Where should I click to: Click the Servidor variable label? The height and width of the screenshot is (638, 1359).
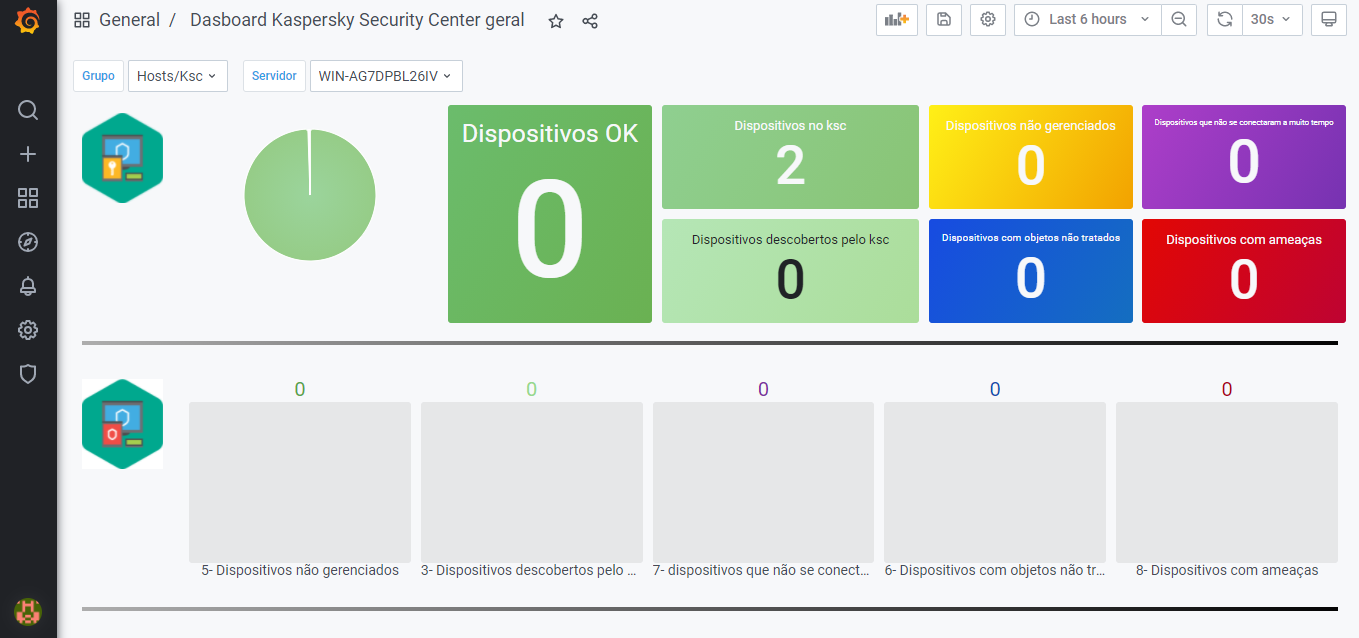coord(274,76)
